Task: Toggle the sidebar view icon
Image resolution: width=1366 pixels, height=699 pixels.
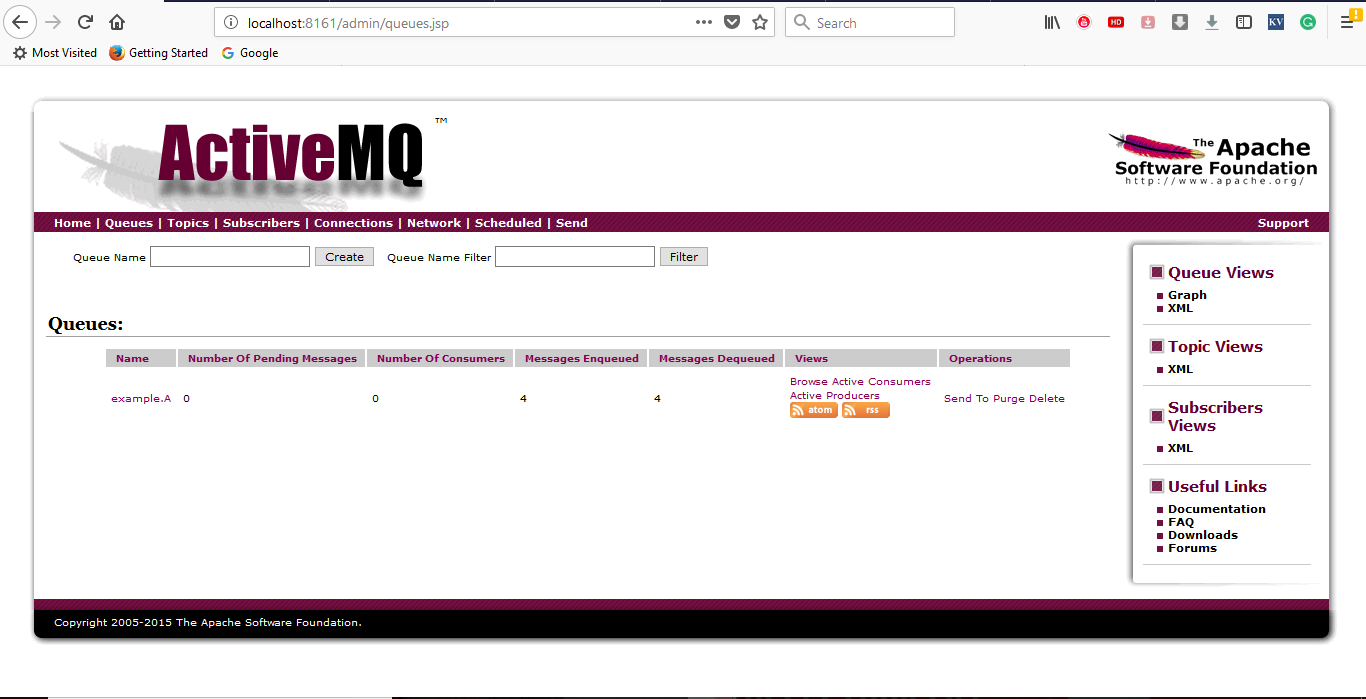Action: [x=1244, y=22]
